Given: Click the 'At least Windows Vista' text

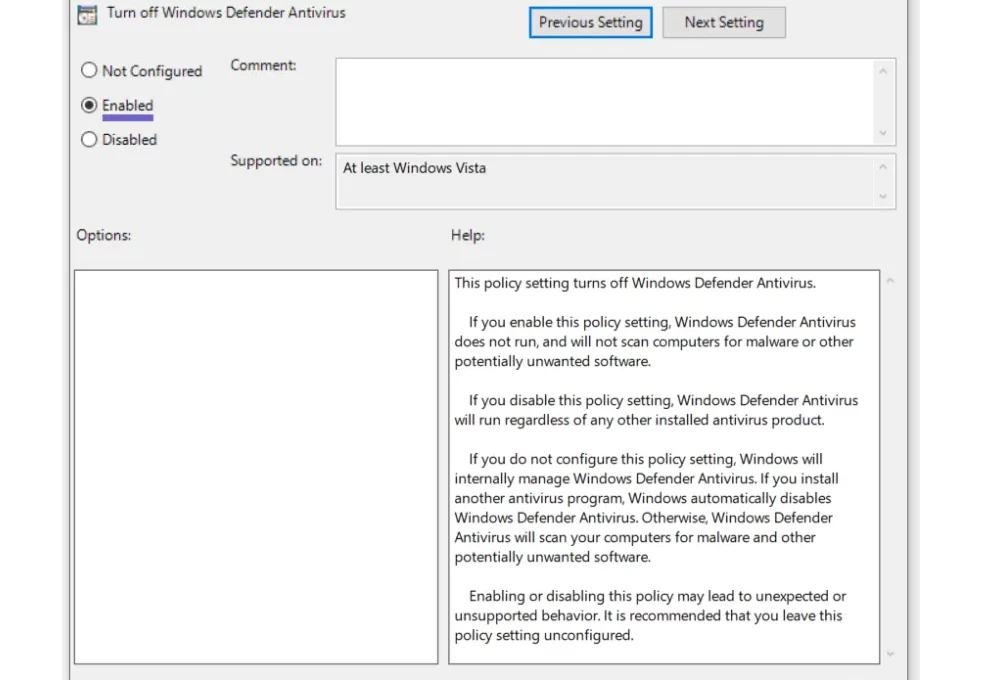Looking at the screenshot, I should pyautogui.click(x=414, y=168).
